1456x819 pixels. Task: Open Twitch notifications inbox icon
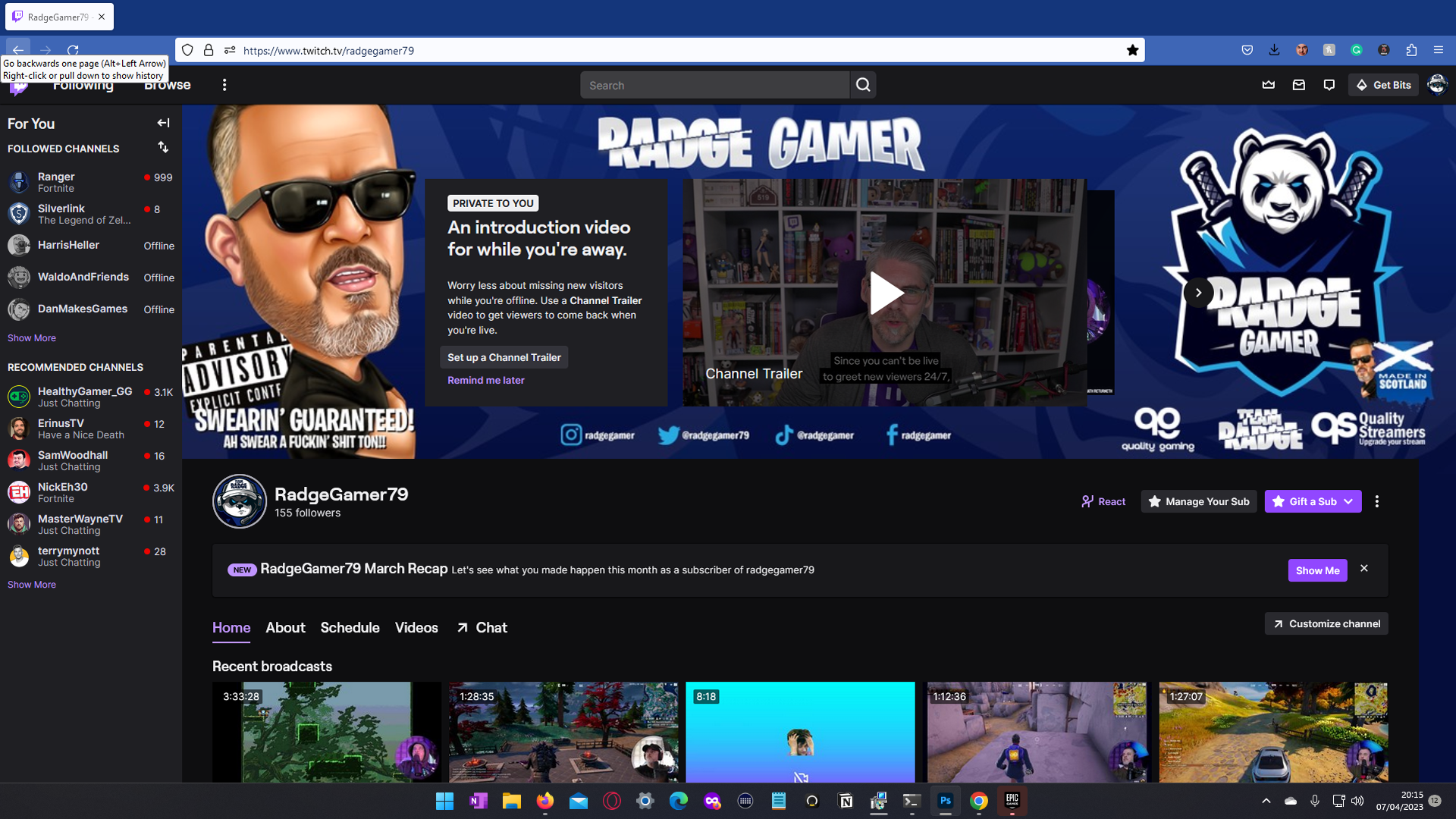pos(1298,85)
